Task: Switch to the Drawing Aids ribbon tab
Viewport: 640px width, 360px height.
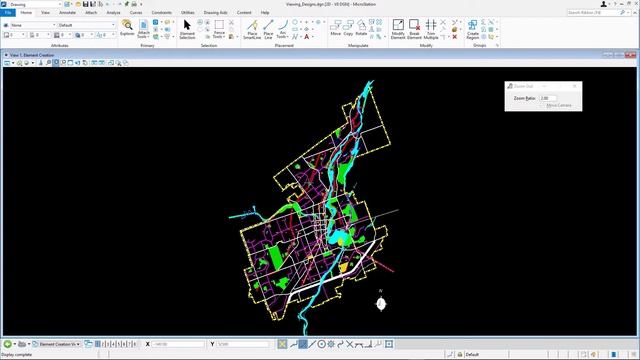Action: pyautogui.click(x=216, y=13)
